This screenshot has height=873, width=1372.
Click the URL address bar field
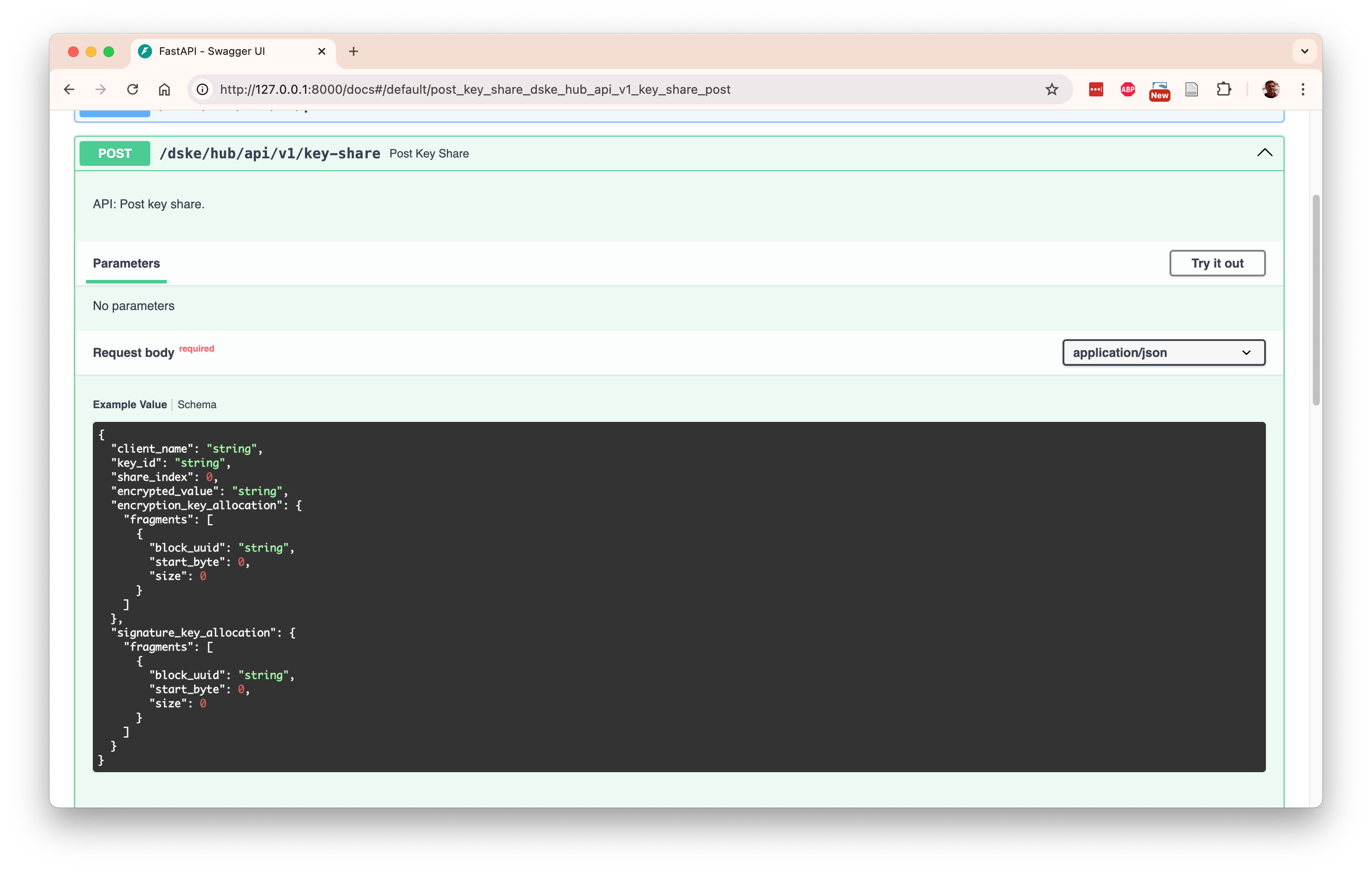(570, 89)
